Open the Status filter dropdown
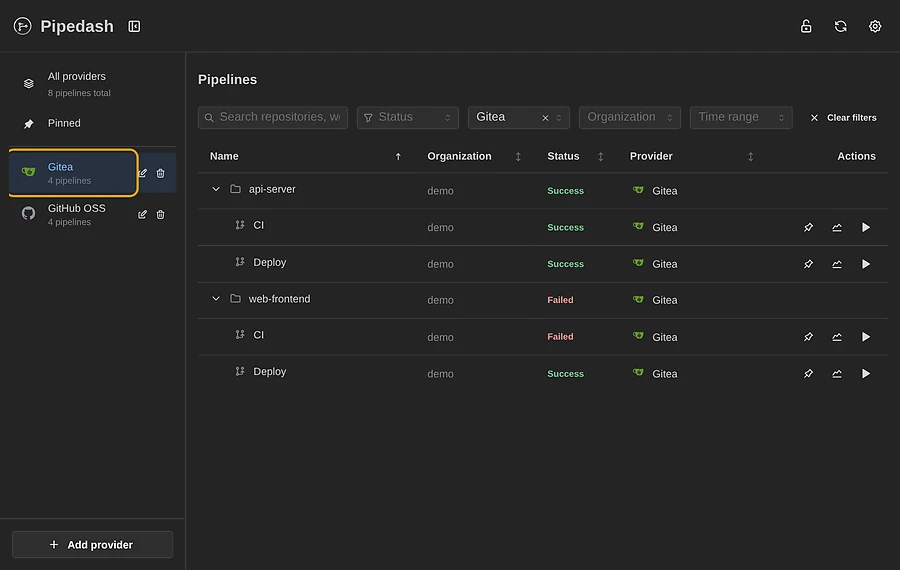 (x=408, y=117)
